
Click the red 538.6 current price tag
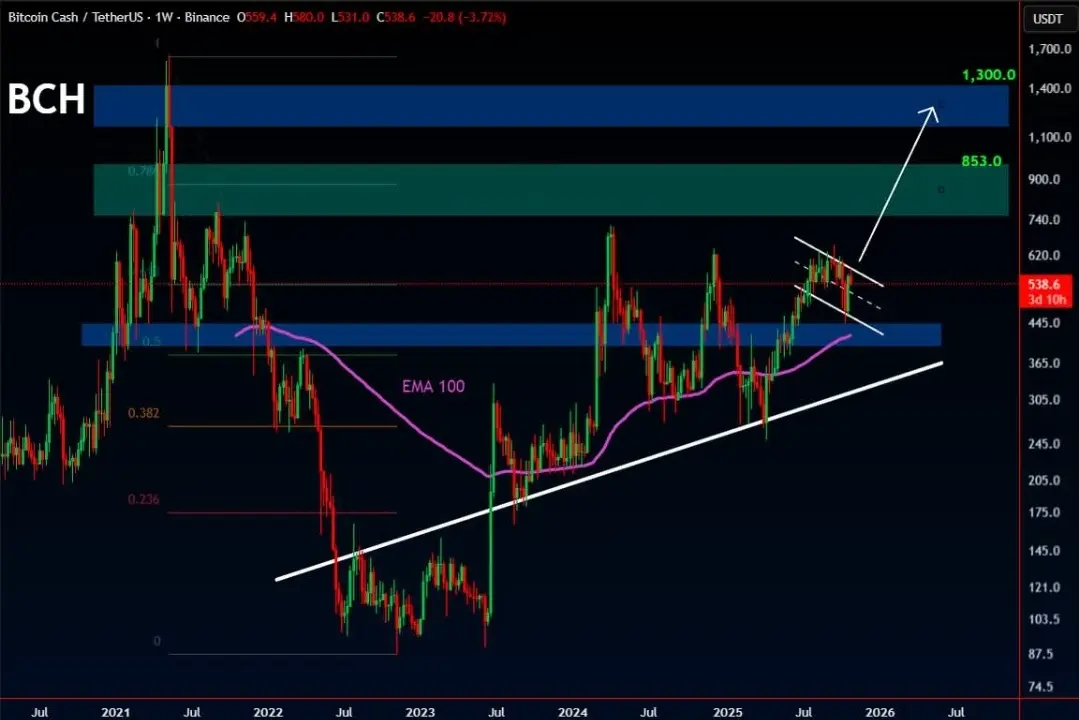pos(1047,291)
